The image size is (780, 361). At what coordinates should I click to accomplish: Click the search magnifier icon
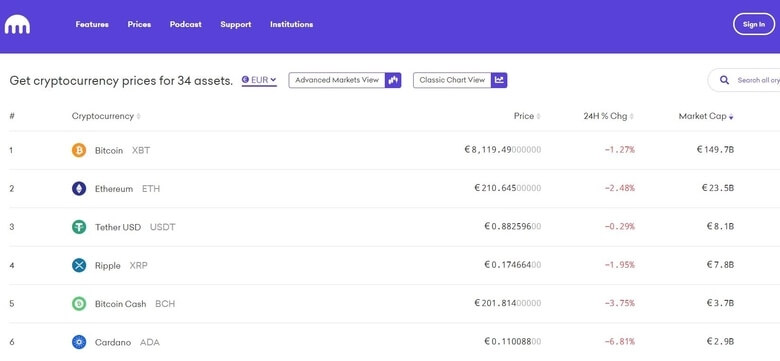click(724, 80)
